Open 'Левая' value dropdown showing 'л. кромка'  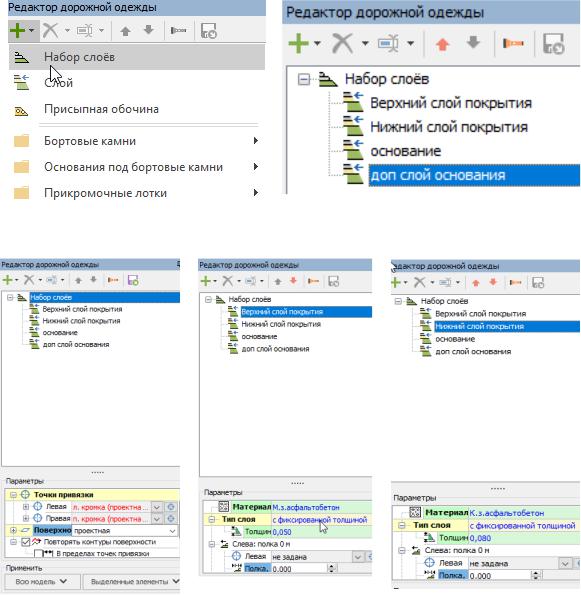pyautogui.click(x=157, y=507)
